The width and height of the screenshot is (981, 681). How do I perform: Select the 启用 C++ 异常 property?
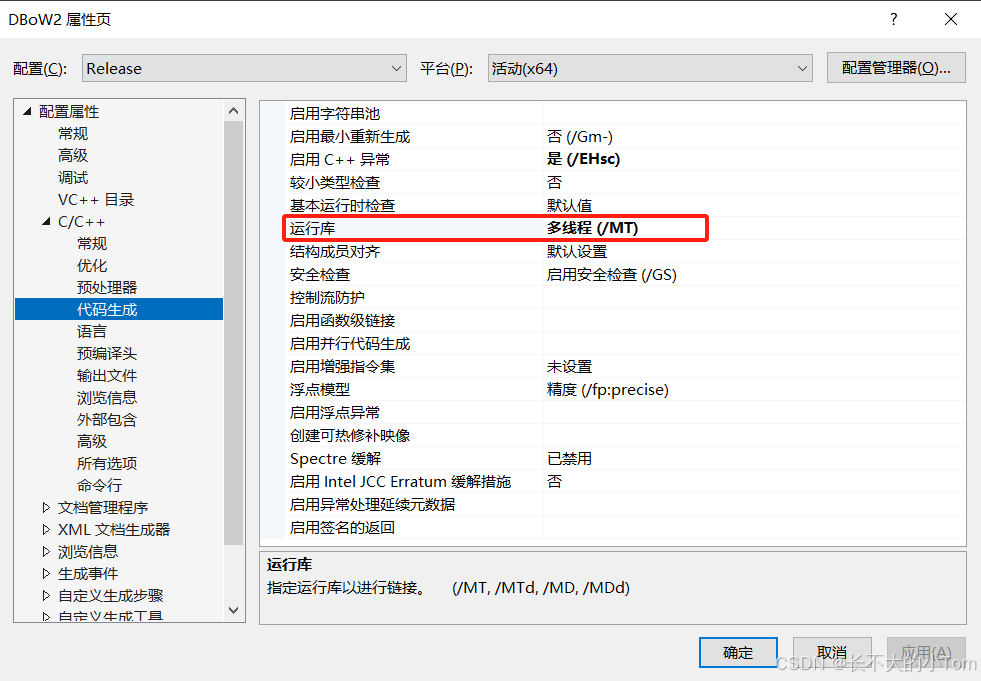[x=340, y=160]
